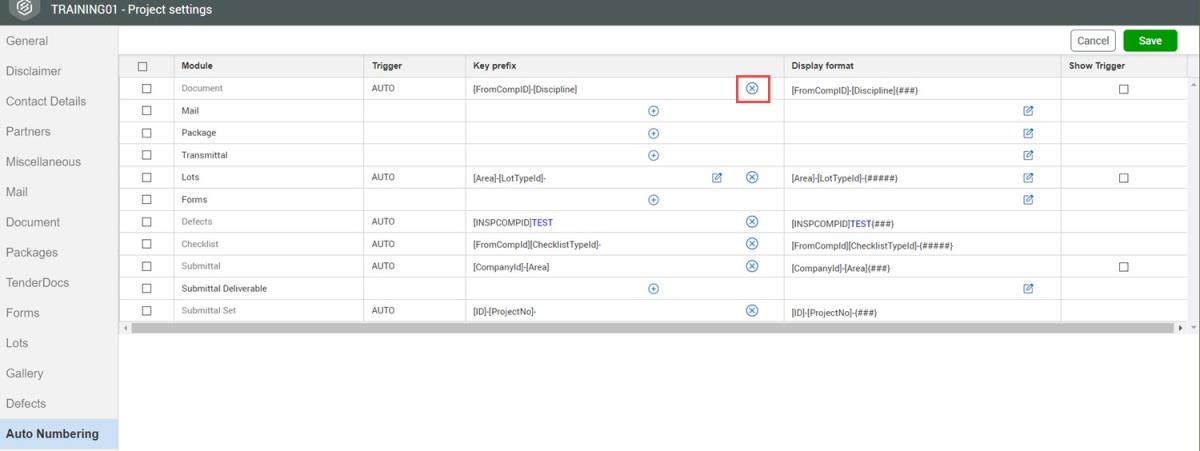The image size is (1200, 451).
Task: Go to the Gallery settings page
Action: (25, 373)
